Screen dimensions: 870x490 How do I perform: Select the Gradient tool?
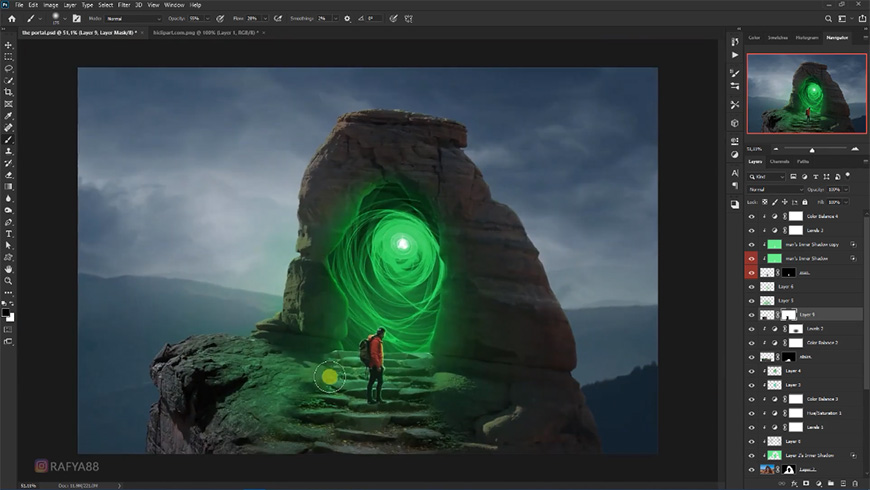pyautogui.click(x=8, y=186)
